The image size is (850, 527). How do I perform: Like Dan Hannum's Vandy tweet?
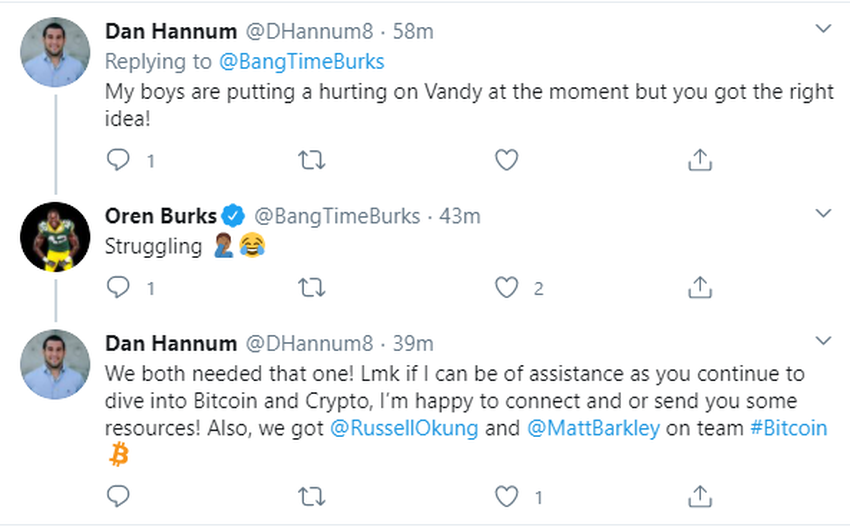(x=507, y=160)
